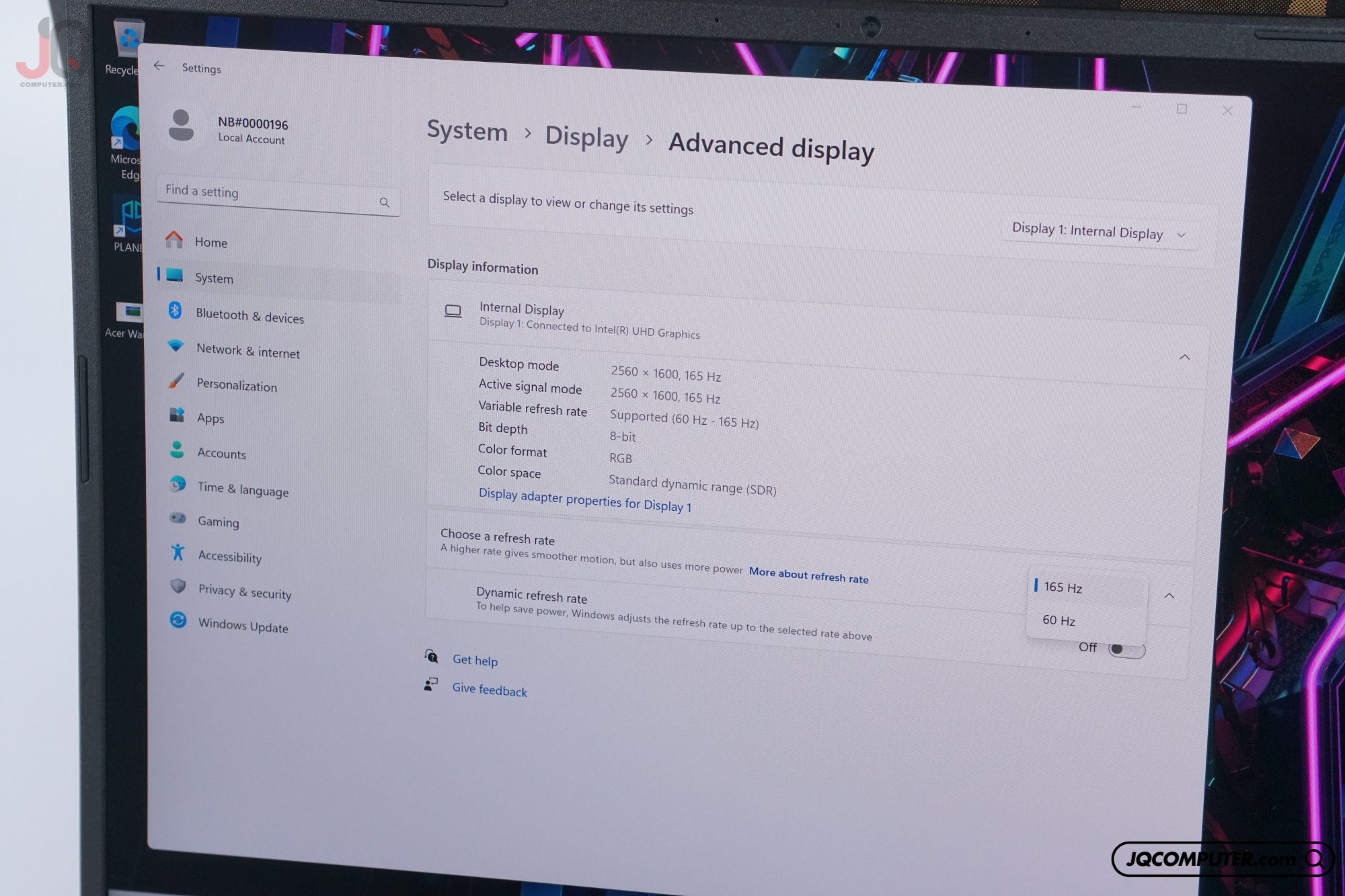Image resolution: width=1345 pixels, height=896 pixels.
Task: Click the search magnifier icon
Action: pos(384,202)
